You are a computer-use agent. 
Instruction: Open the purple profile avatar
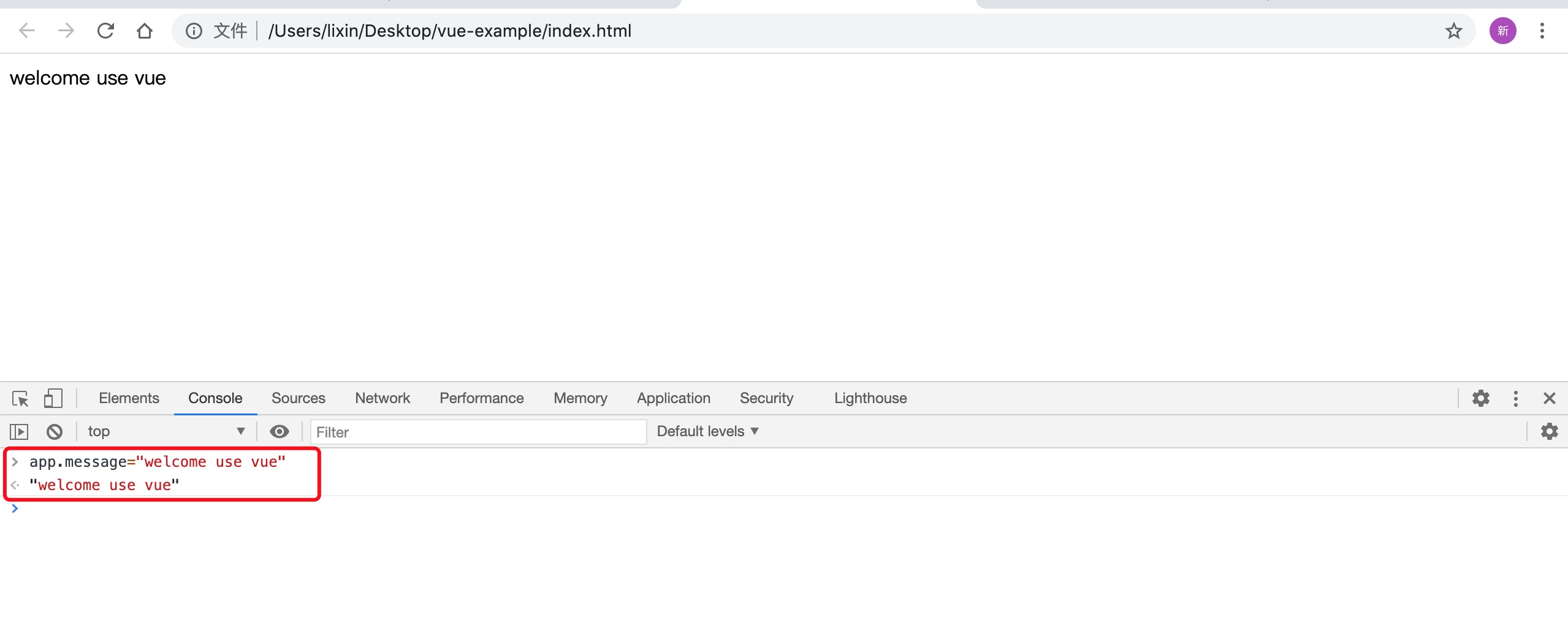(x=1503, y=31)
